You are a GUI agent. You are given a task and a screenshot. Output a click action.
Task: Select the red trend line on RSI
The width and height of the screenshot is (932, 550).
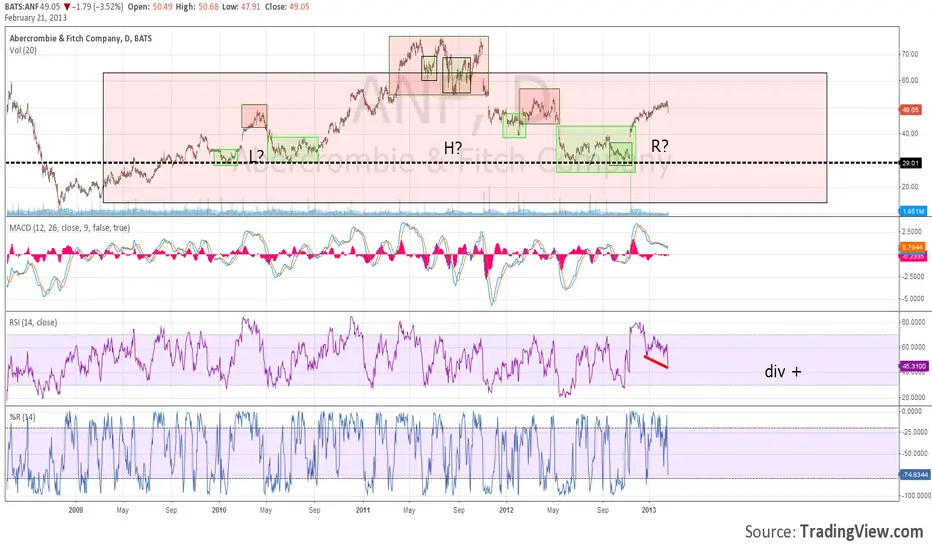click(x=656, y=362)
